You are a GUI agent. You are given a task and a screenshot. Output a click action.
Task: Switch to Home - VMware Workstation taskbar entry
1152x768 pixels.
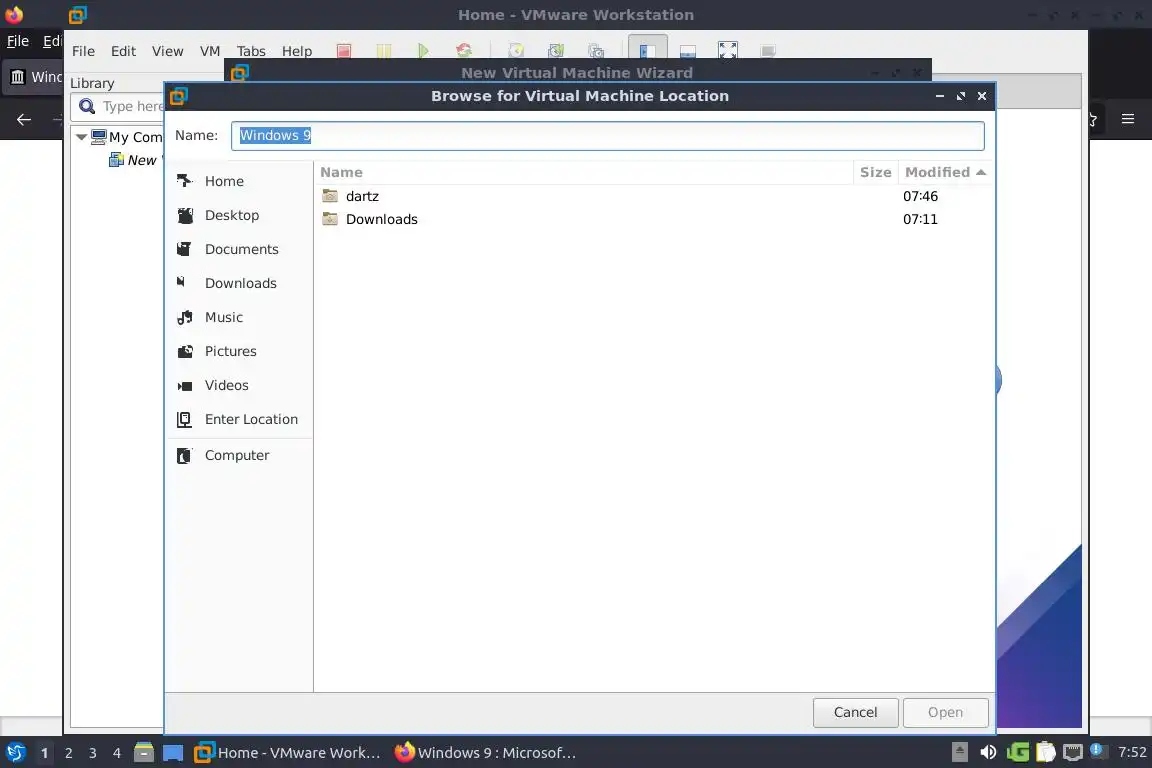(288, 753)
